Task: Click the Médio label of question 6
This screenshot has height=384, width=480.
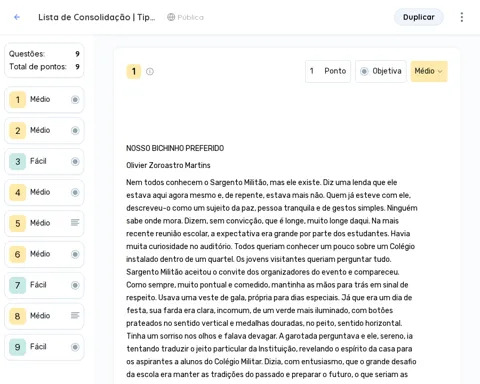Action: pyautogui.click(x=40, y=254)
